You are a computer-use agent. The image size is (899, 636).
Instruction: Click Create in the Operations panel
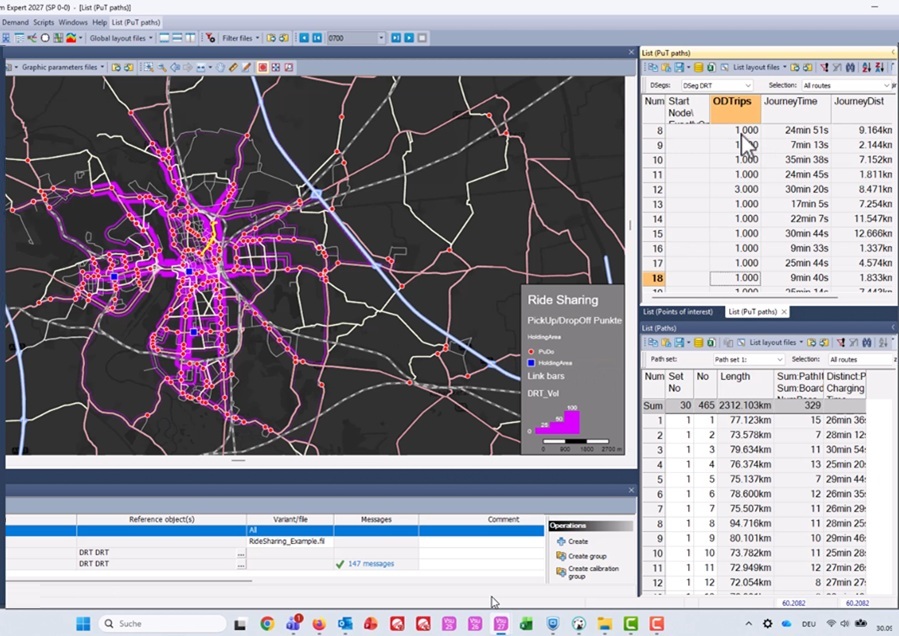[572, 541]
